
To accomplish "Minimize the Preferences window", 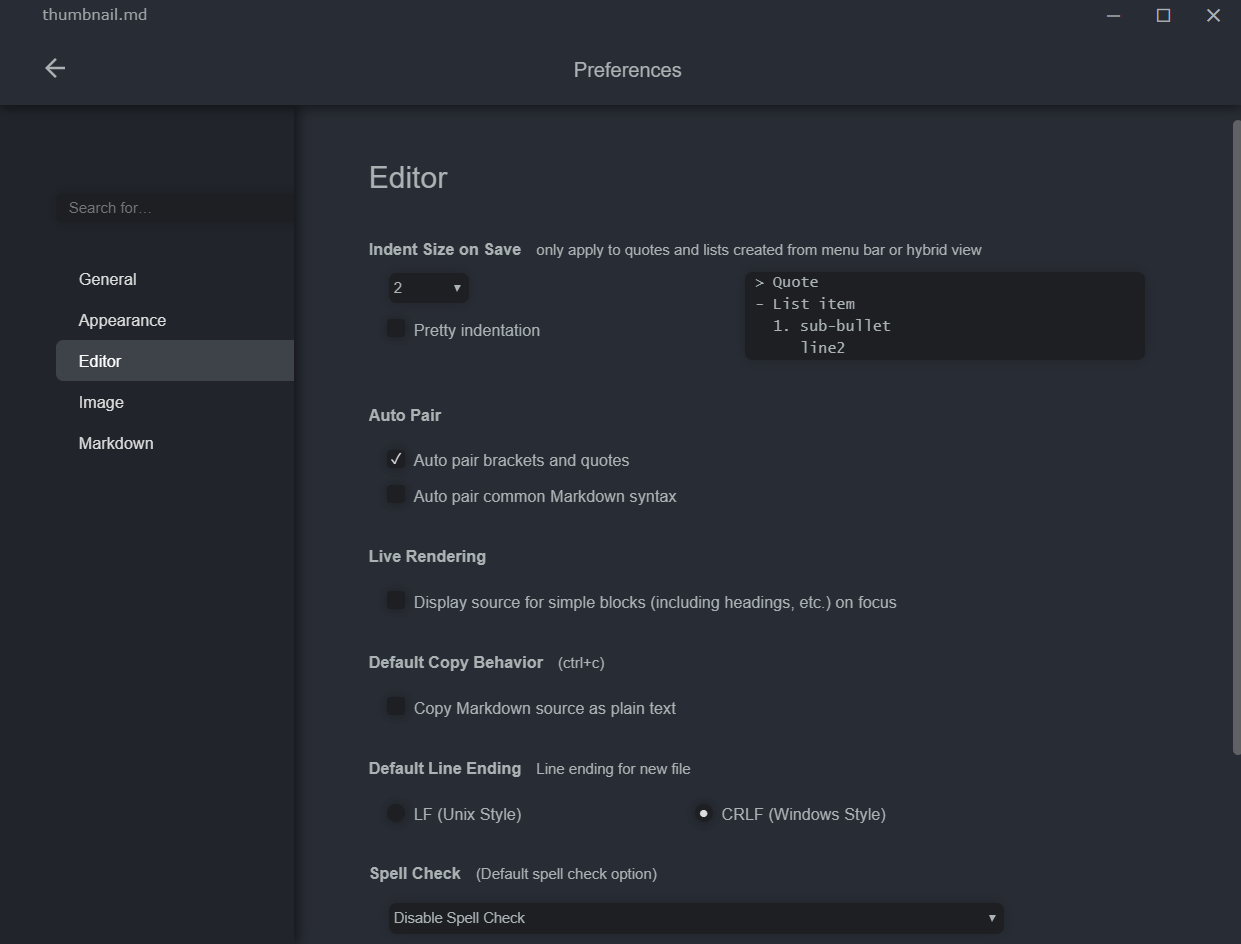I will pos(1114,15).
